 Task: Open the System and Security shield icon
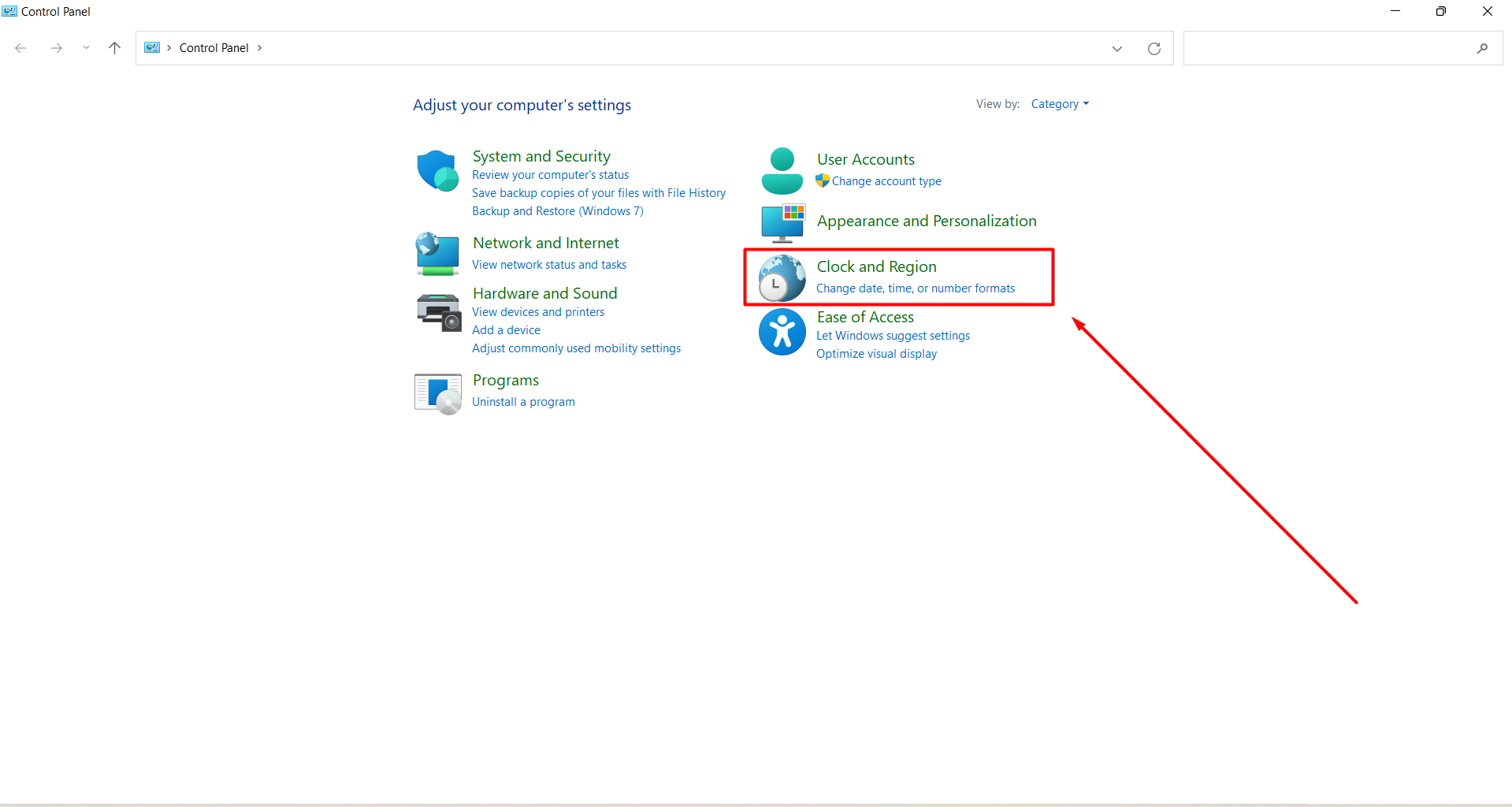[x=438, y=170]
